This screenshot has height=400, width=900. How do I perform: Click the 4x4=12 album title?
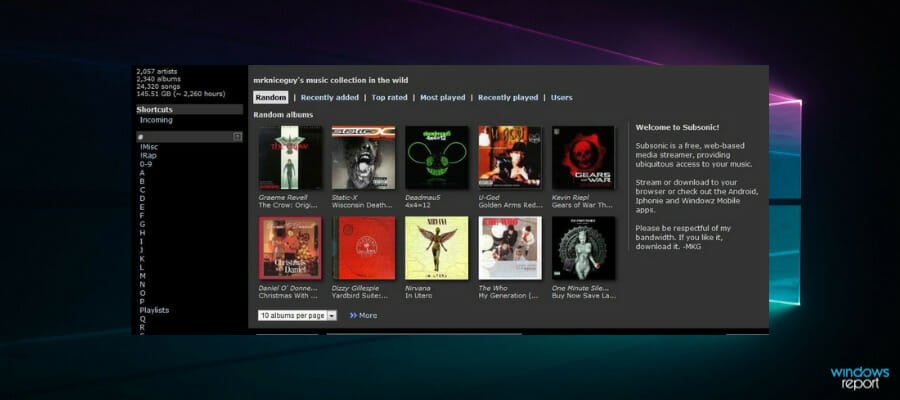coord(418,205)
